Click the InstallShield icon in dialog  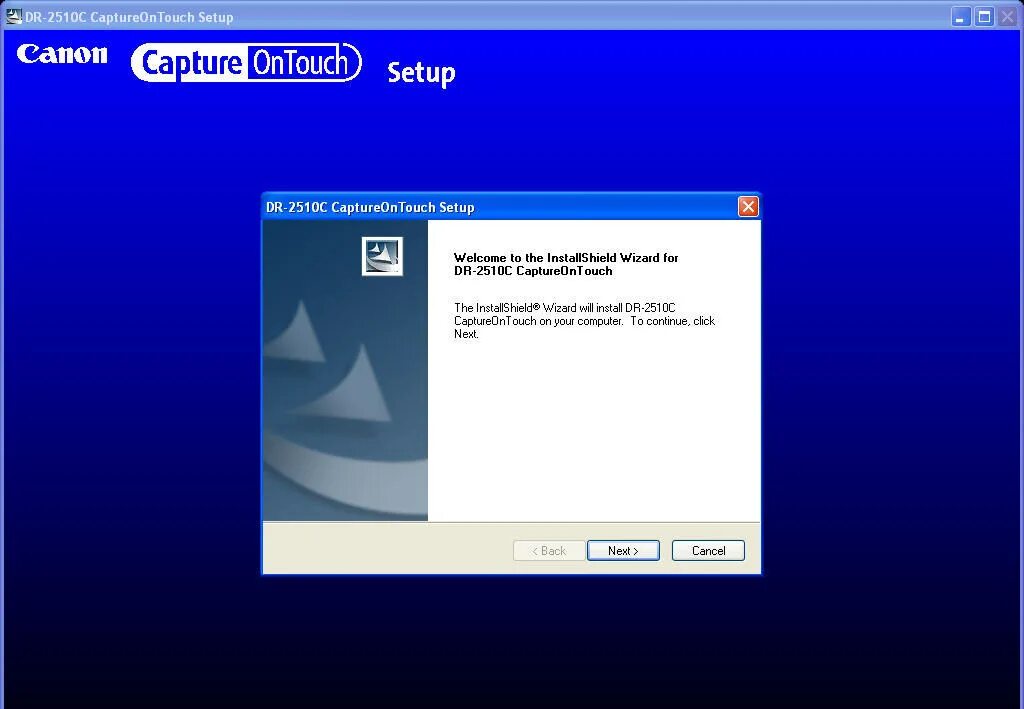tap(382, 256)
